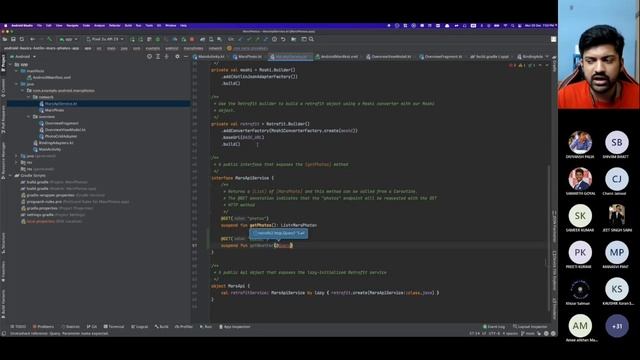Open the Android project view dropdown

23,57
